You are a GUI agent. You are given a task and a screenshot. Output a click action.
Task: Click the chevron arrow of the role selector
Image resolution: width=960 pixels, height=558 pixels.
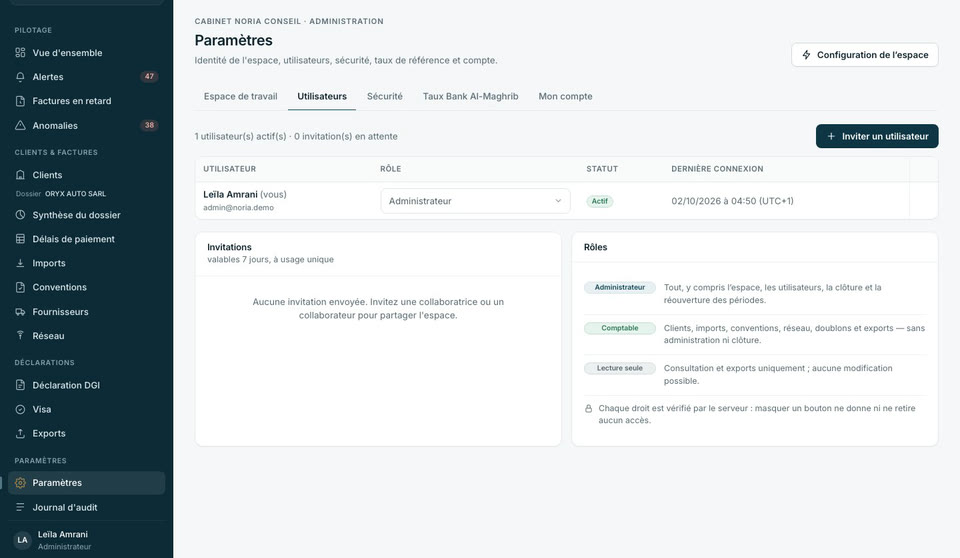tap(558, 201)
